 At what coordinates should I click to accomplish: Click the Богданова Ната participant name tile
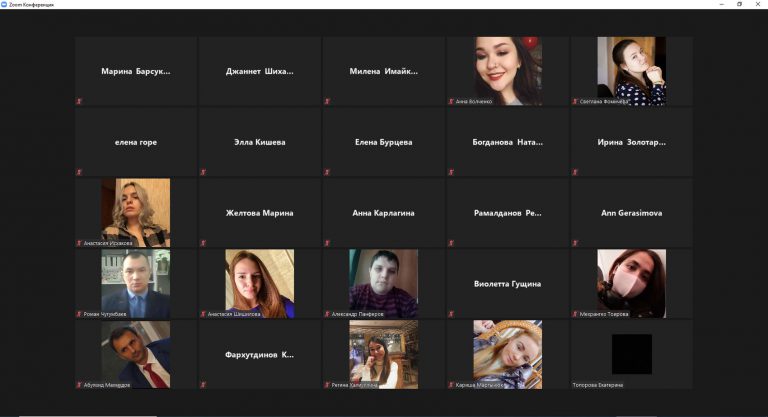point(507,142)
